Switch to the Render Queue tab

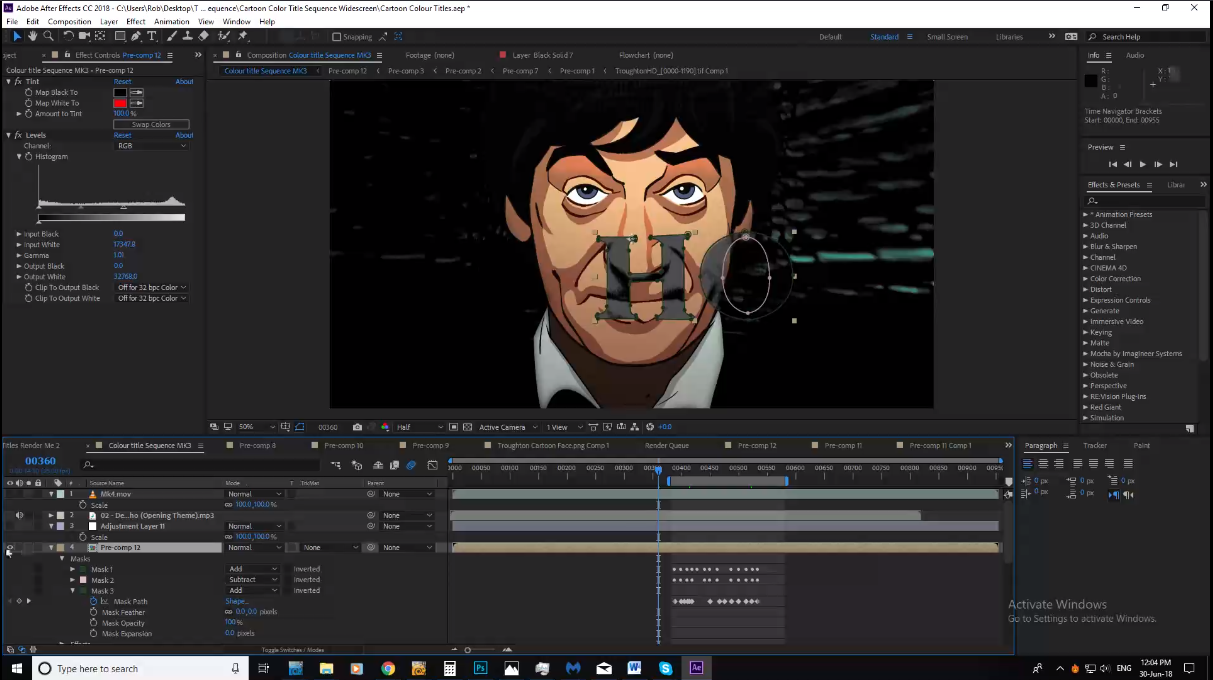tap(667, 445)
